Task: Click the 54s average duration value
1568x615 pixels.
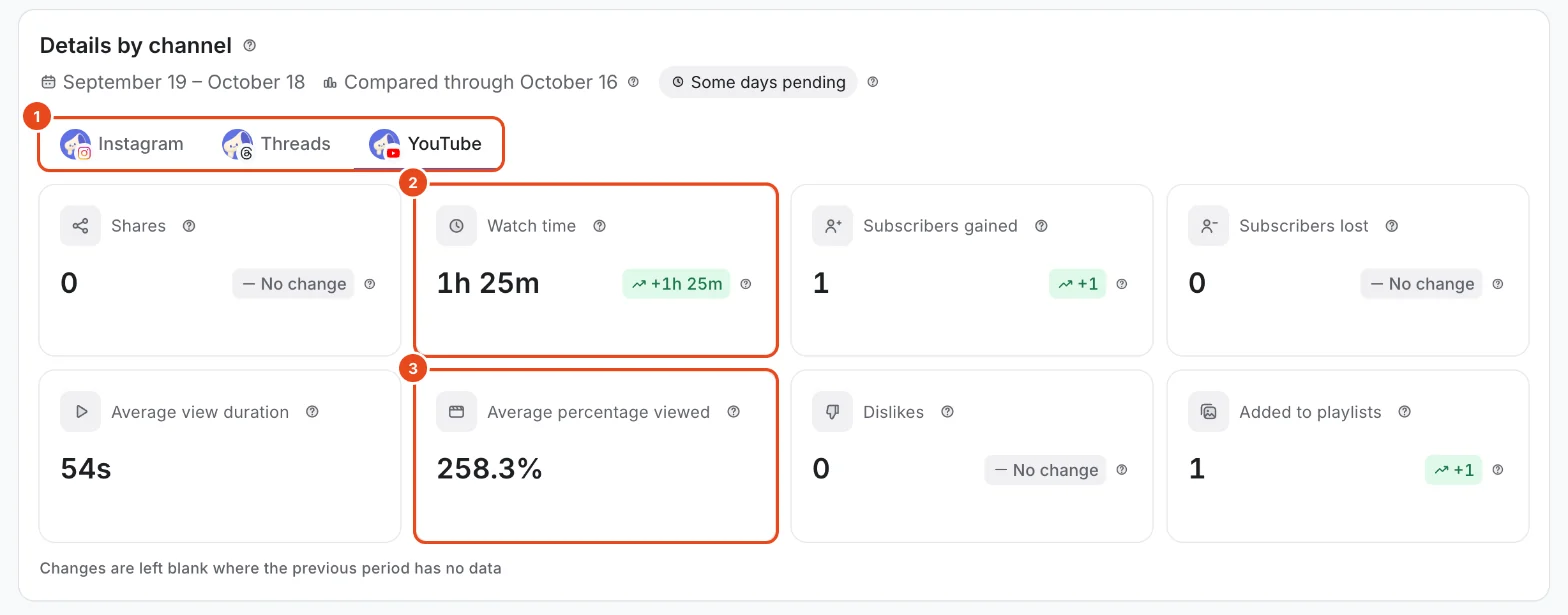Action: 86,469
